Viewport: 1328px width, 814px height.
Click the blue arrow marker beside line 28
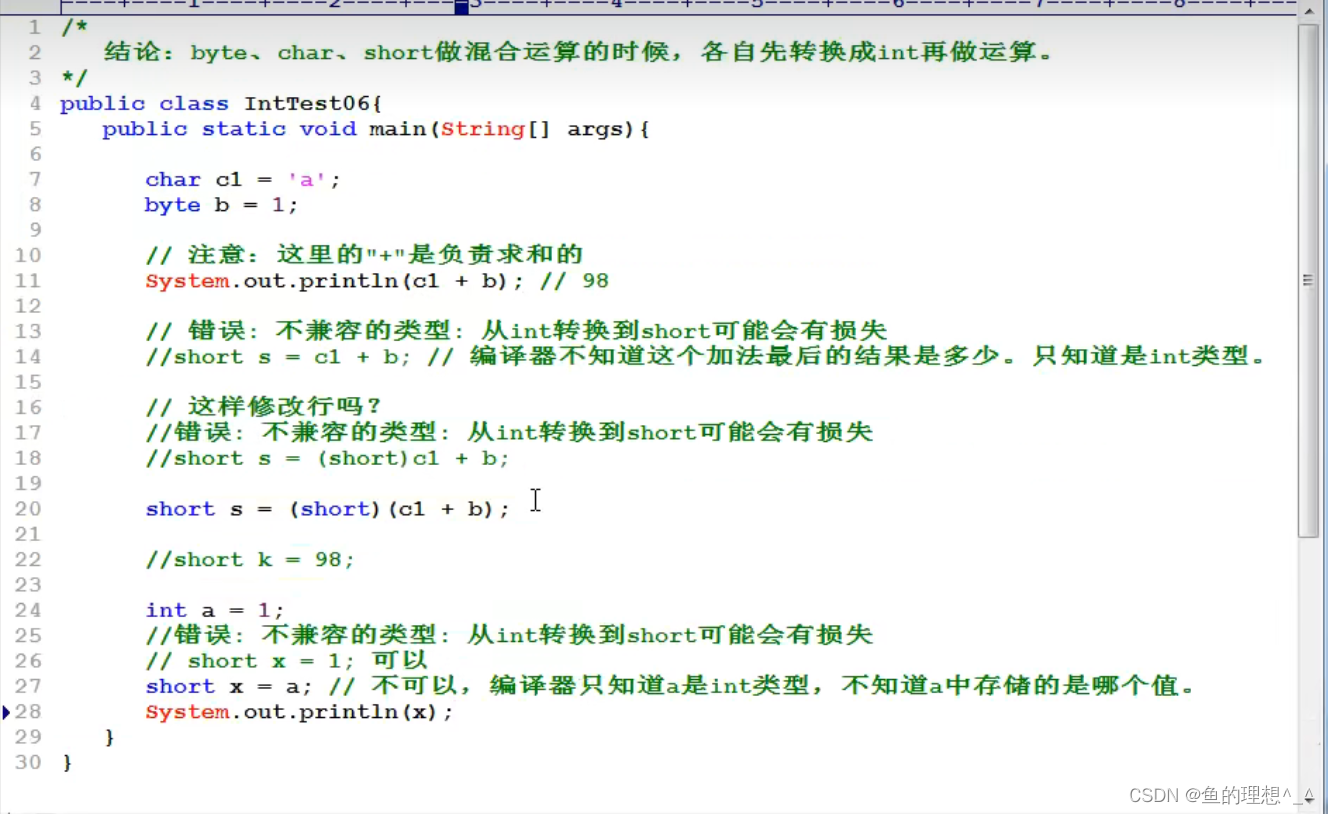[7, 712]
